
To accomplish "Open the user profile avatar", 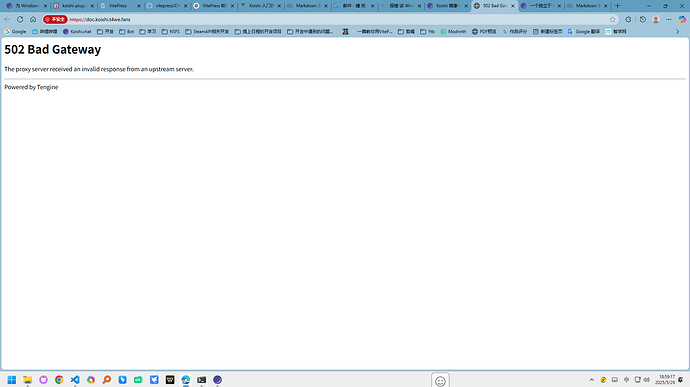I will pyautogui.click(x=656, y=19).
